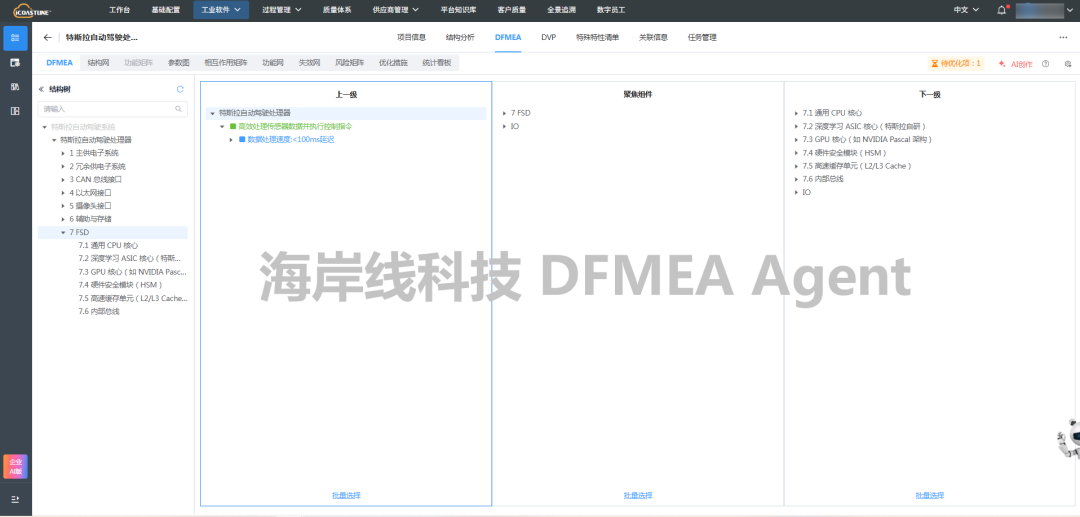Open the 参数图 sub-tab

[x=178, y=63]
